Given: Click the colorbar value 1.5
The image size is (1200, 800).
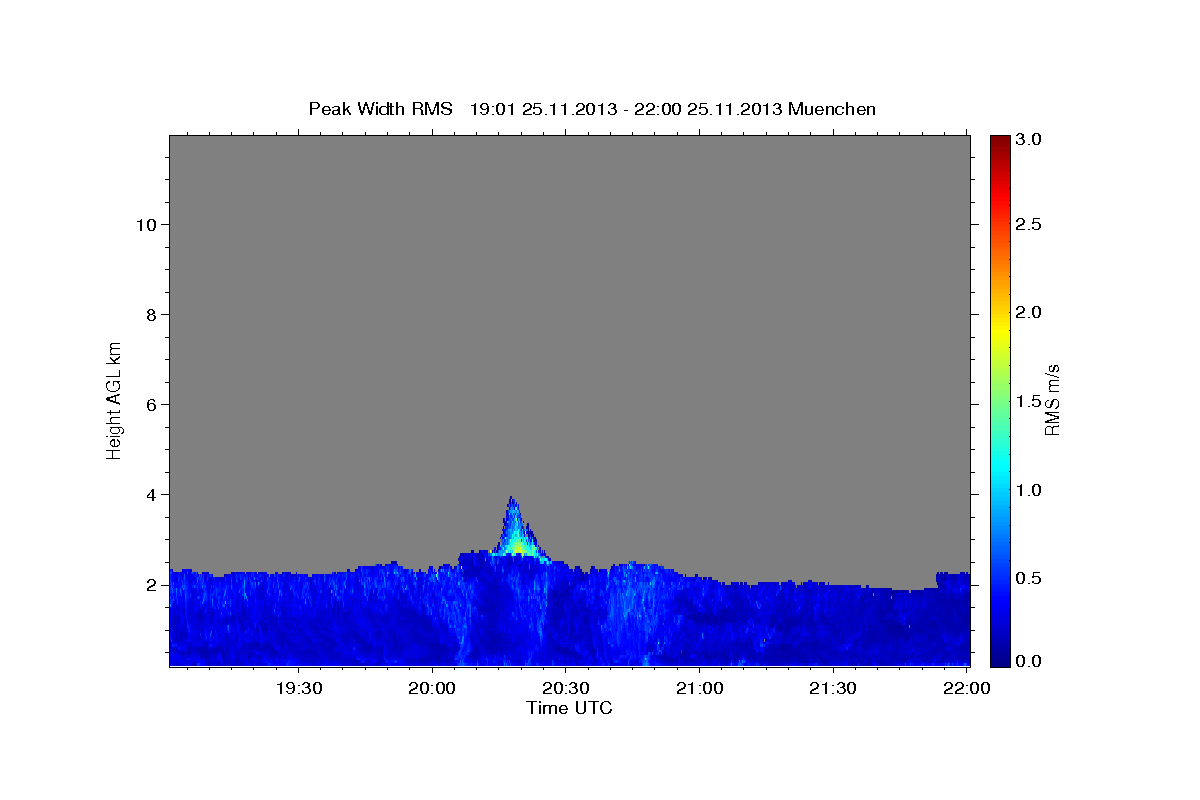Looking at the screenshot, I should [x=1029, y=402].
